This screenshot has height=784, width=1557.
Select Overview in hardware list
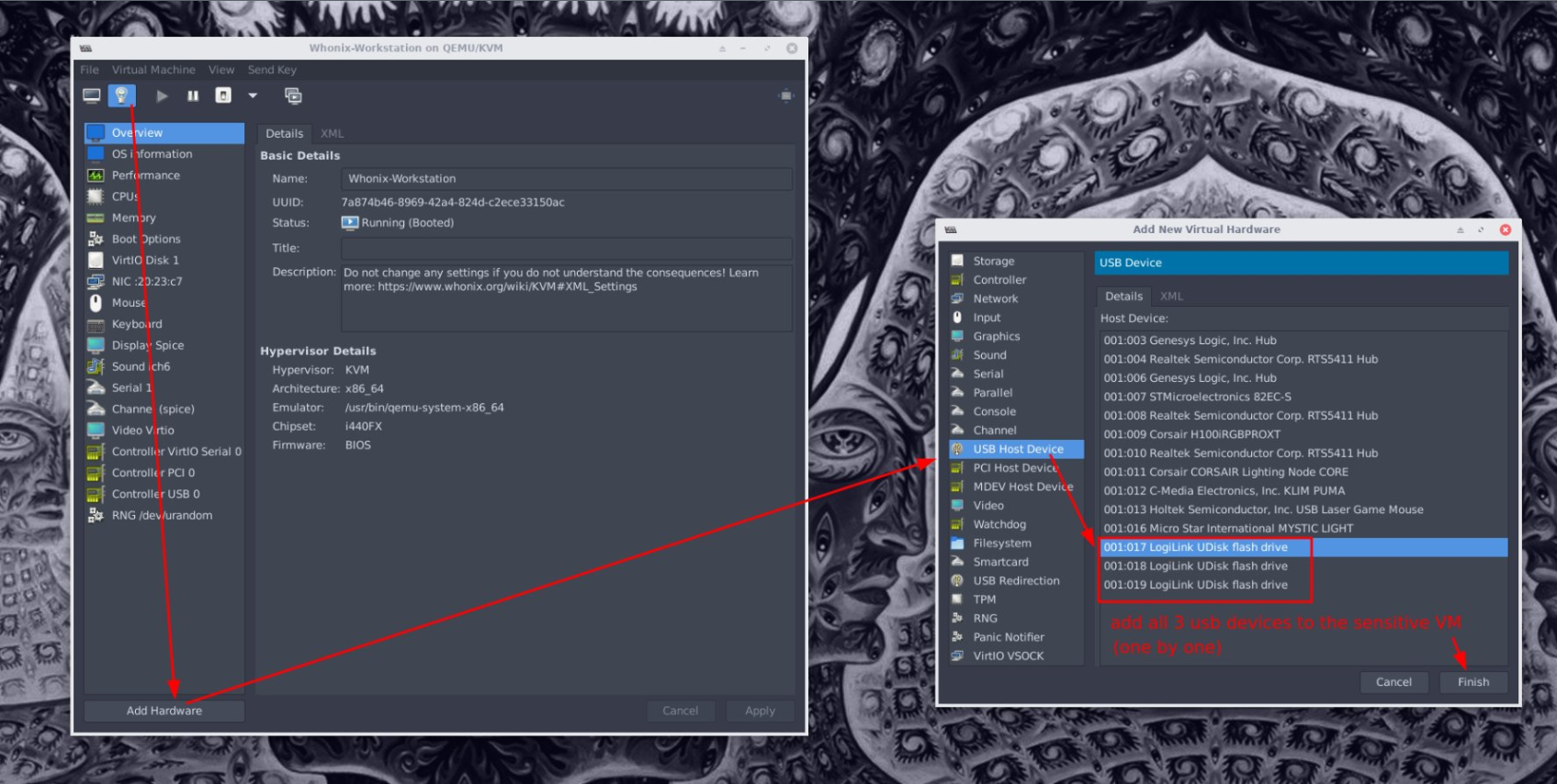pos(164,133)
